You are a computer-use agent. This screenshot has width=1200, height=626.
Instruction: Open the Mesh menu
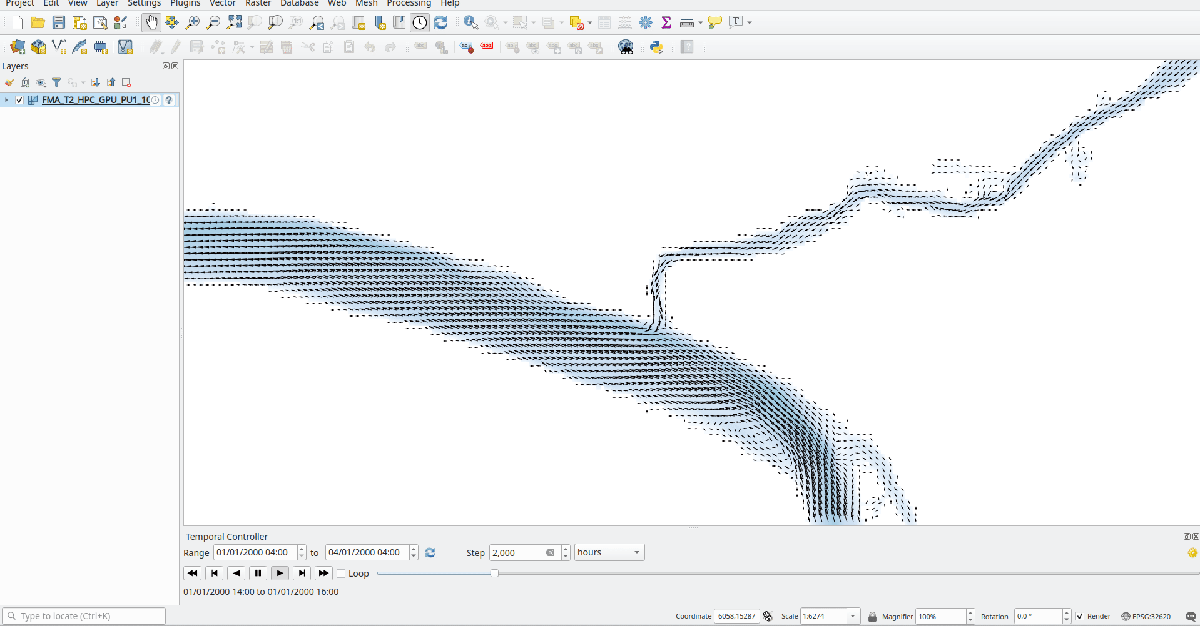[366, 4]
